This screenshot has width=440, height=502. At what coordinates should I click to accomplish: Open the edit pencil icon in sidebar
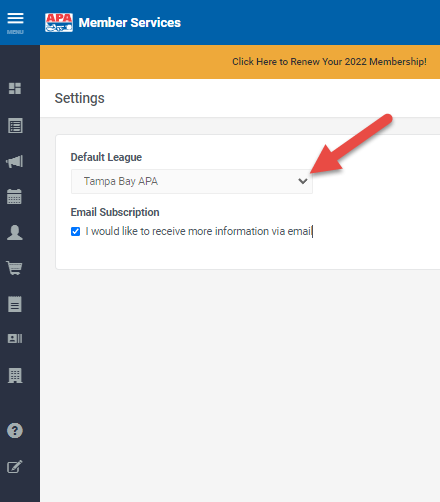click(15, 467)
